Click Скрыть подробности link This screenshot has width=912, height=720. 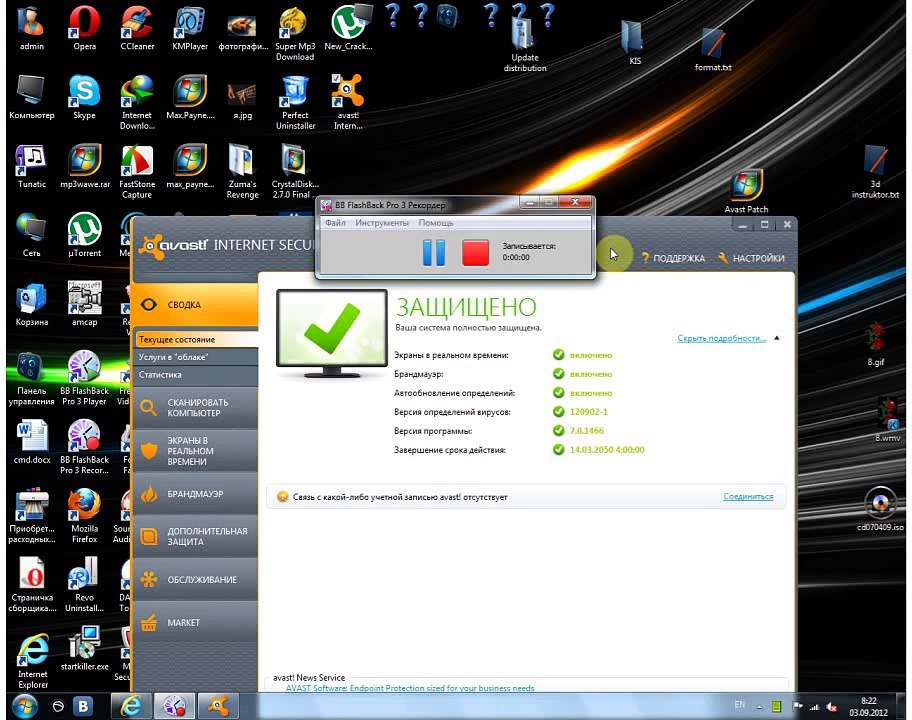[x=722, y=338]
